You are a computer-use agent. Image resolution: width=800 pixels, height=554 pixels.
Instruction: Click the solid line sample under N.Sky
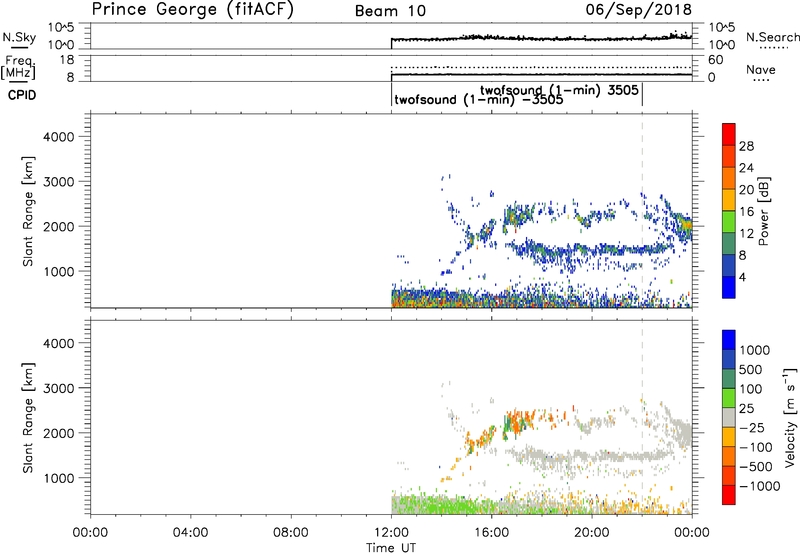tap(19, 48)
